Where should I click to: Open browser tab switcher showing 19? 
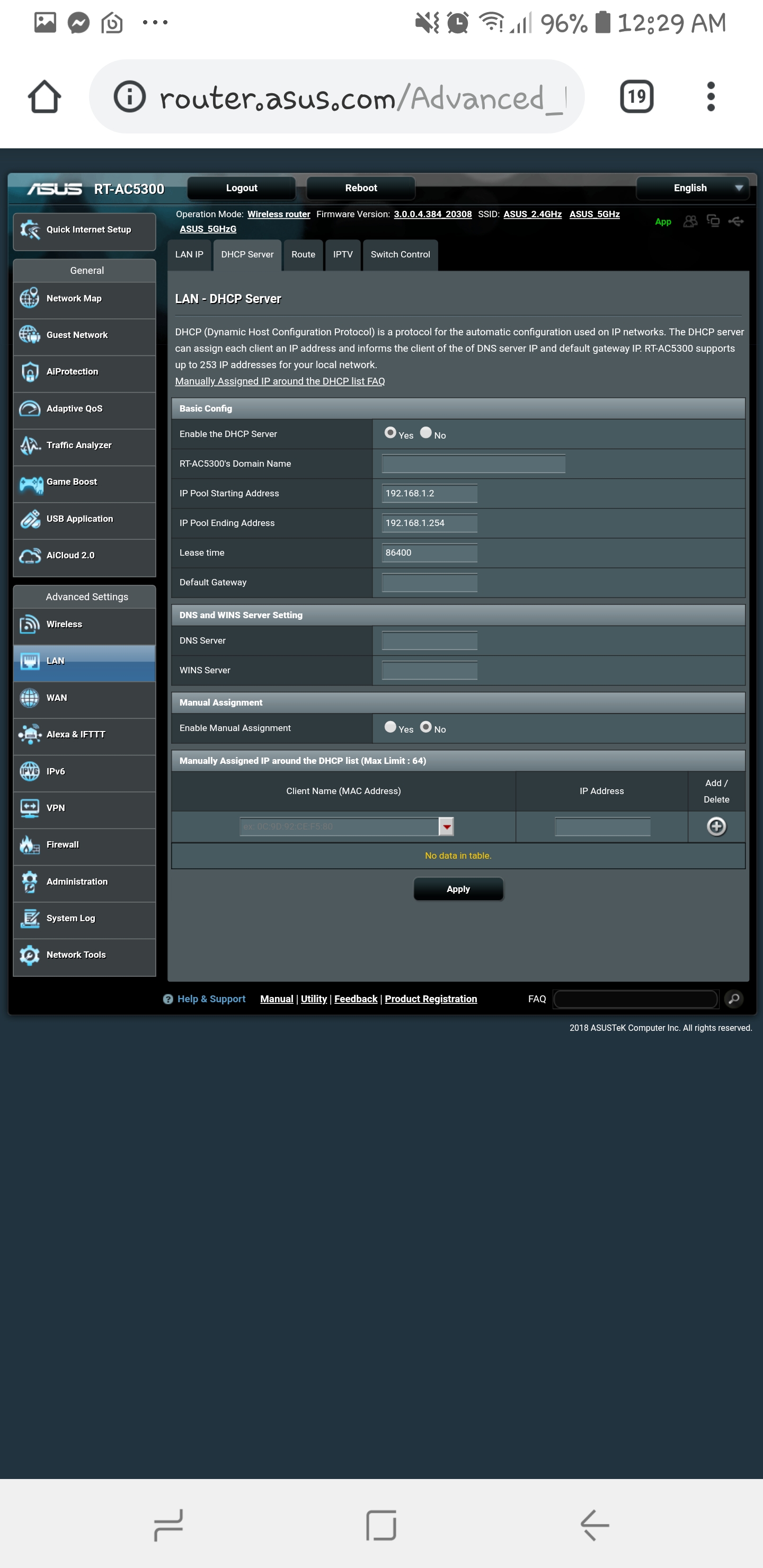636,97
